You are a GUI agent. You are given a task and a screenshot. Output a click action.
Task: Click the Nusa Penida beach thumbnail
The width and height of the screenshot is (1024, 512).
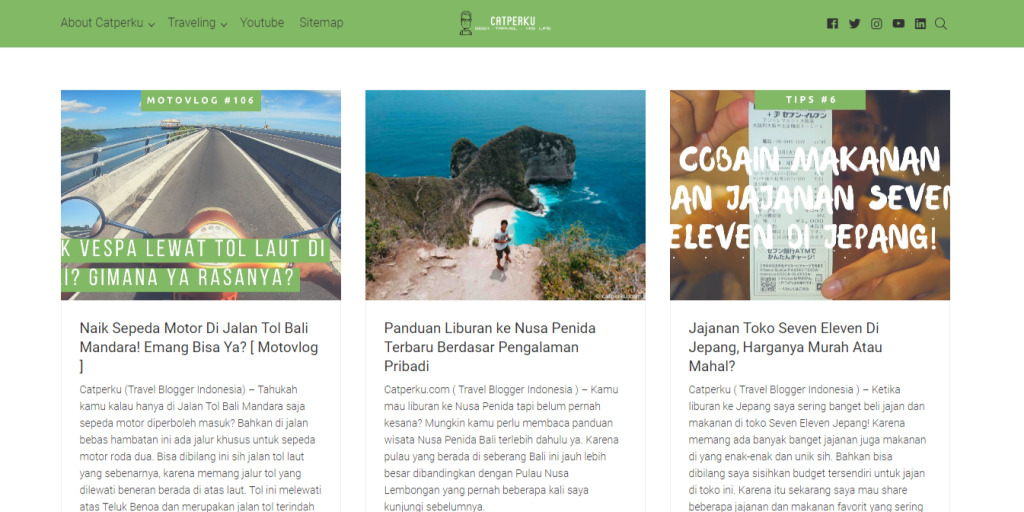(505, 195)
